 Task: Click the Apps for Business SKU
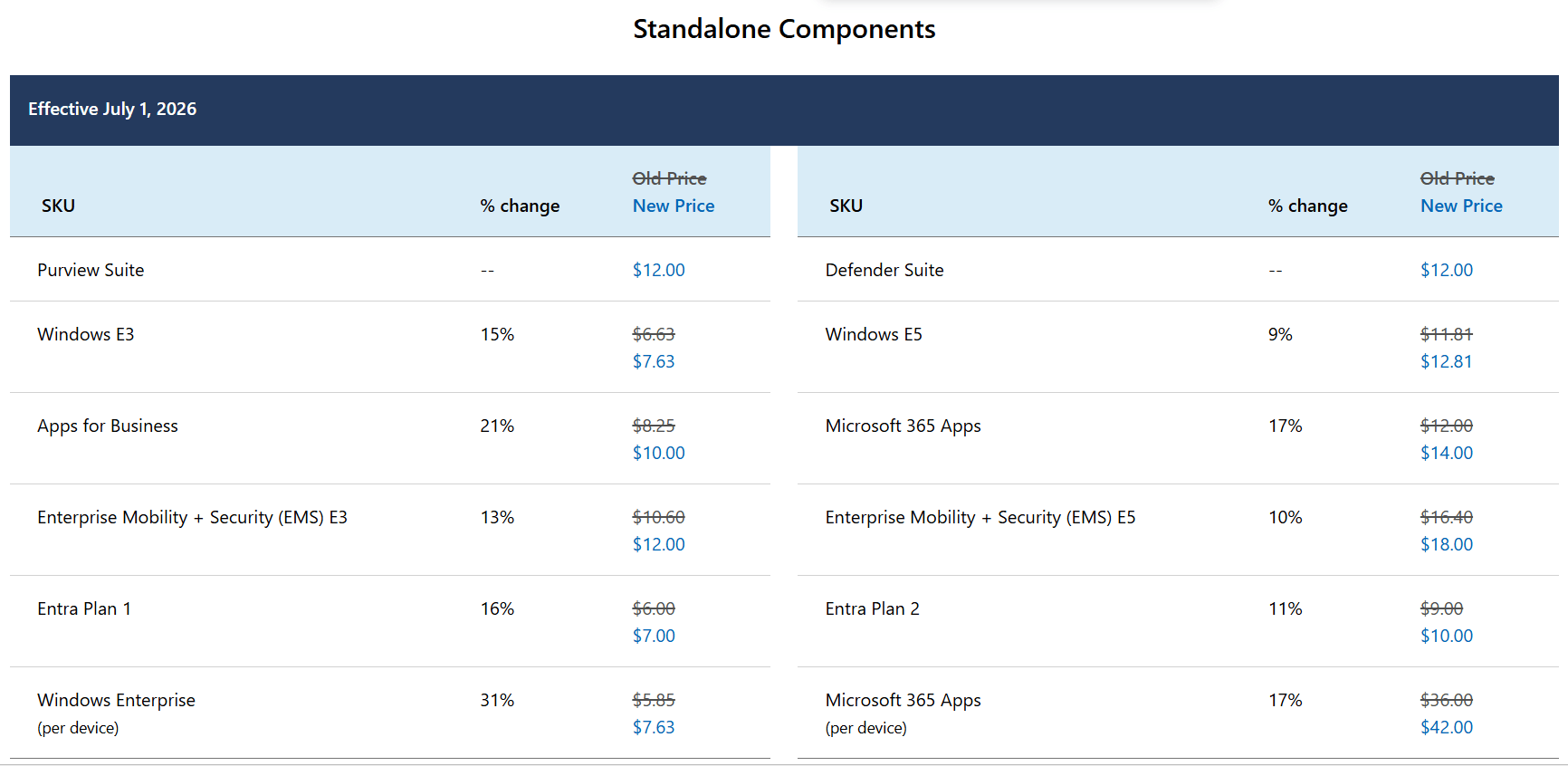click(108, 426)
